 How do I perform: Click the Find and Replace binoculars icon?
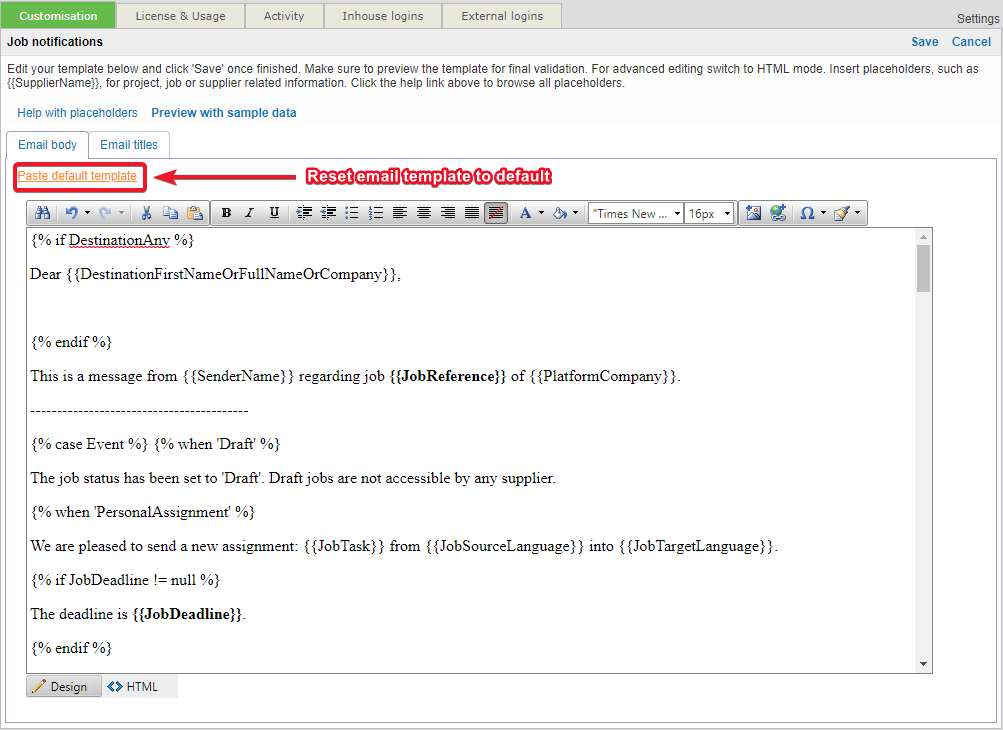(x=43, y=213)
